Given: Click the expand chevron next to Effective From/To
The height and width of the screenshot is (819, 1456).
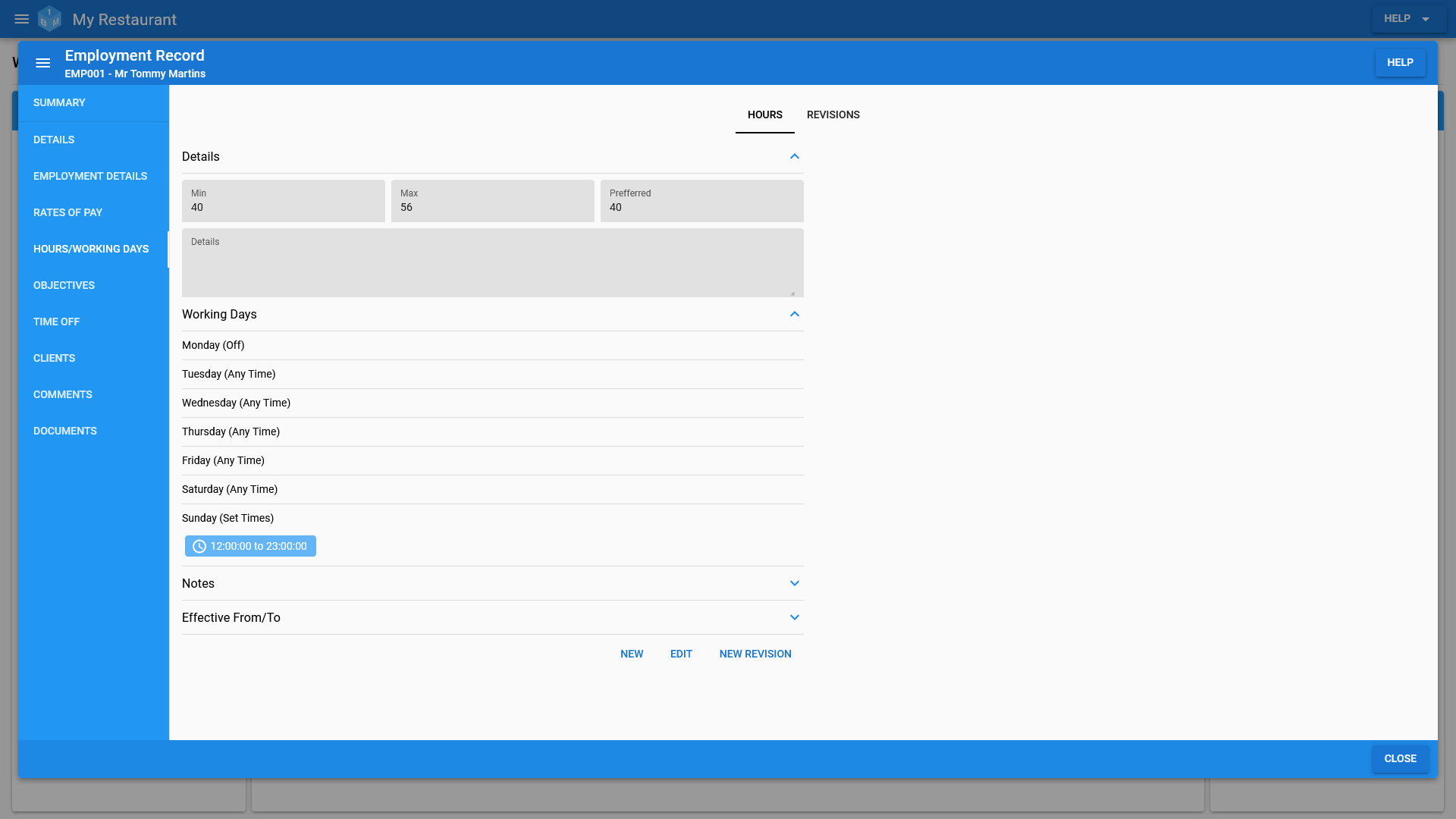Looking at the screenshot, I should click(x=794, y=617).
